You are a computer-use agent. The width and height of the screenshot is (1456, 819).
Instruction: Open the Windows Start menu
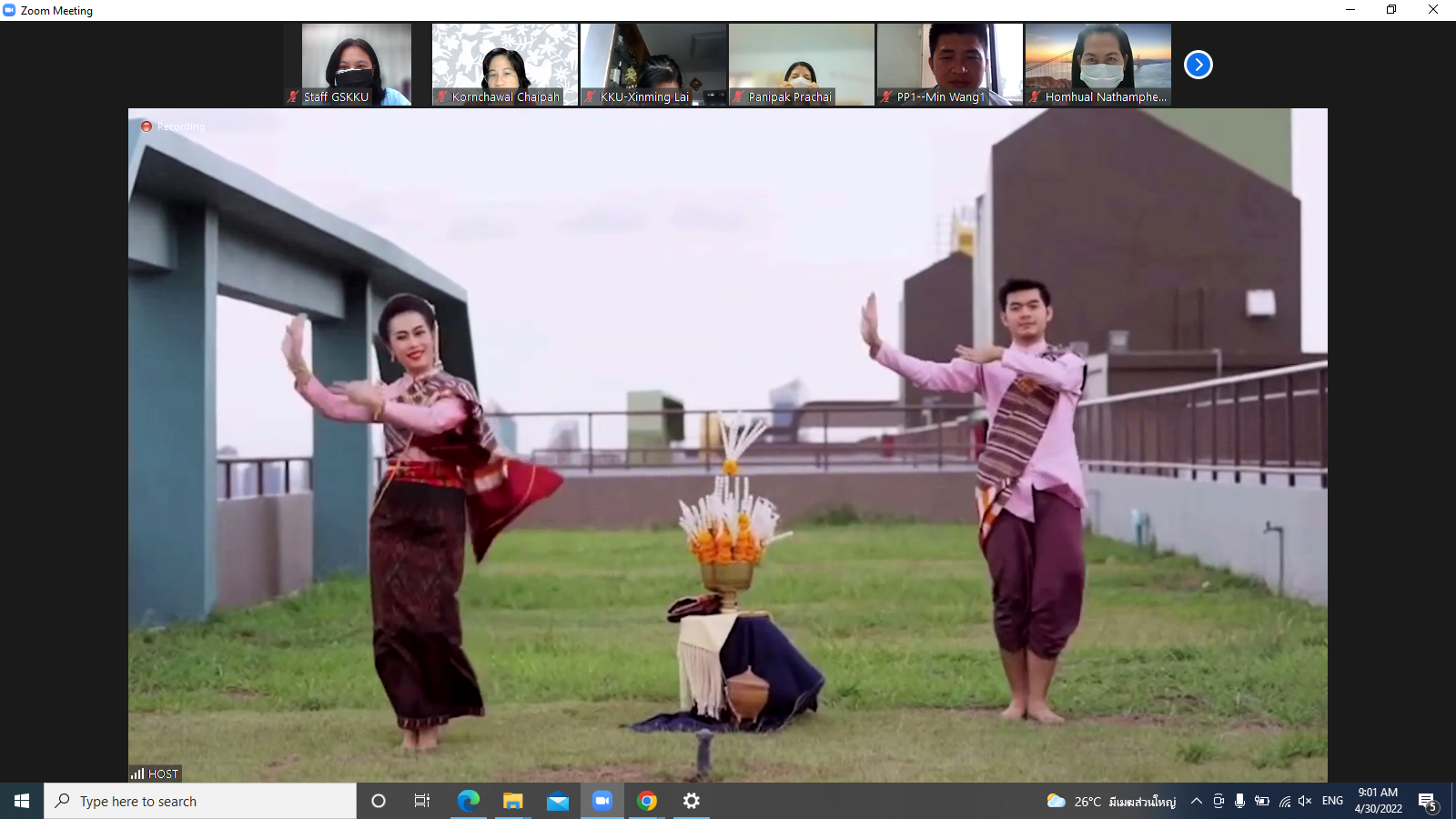(22, 801)
